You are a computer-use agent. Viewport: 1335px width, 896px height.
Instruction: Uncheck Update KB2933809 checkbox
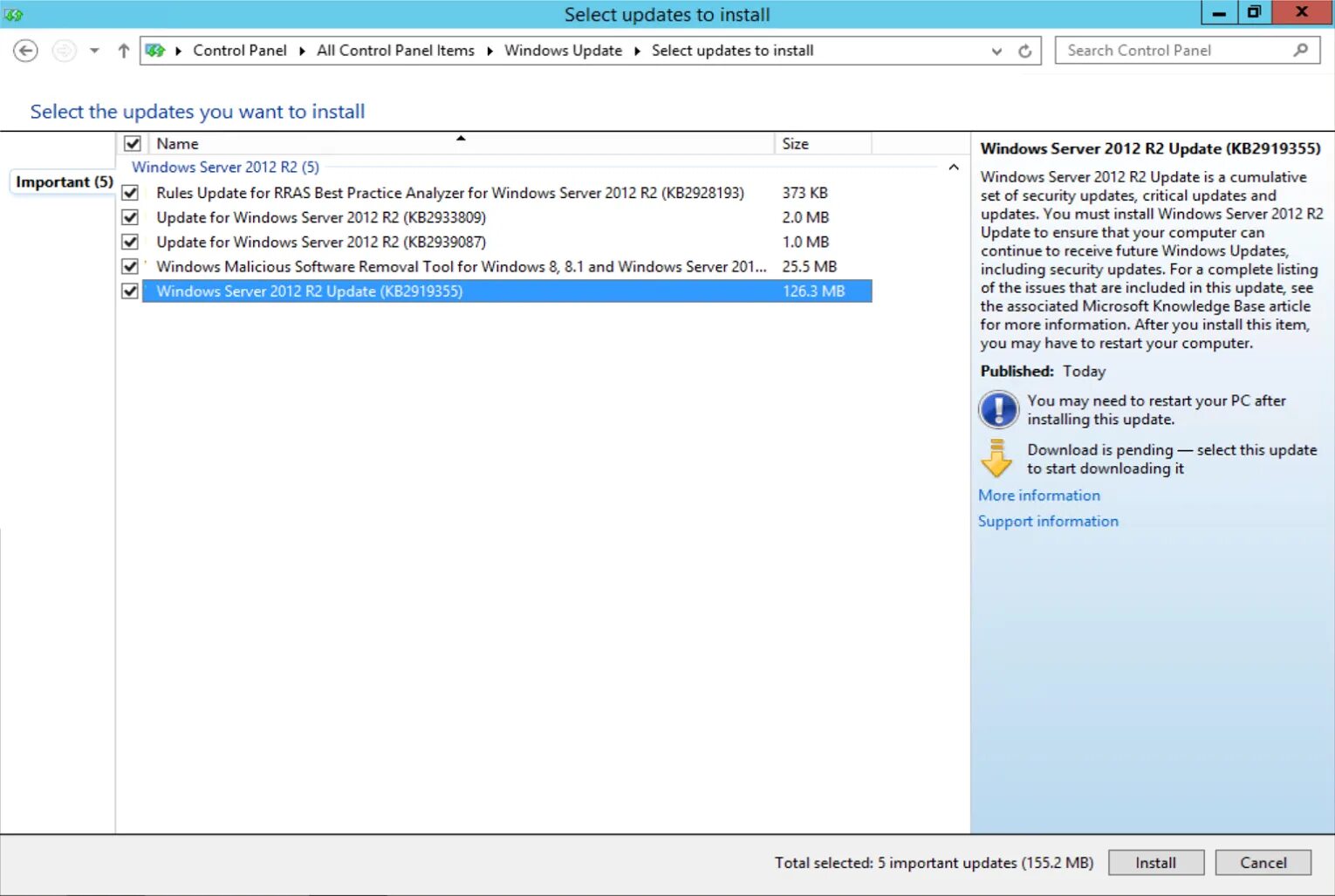click(130, 217)
